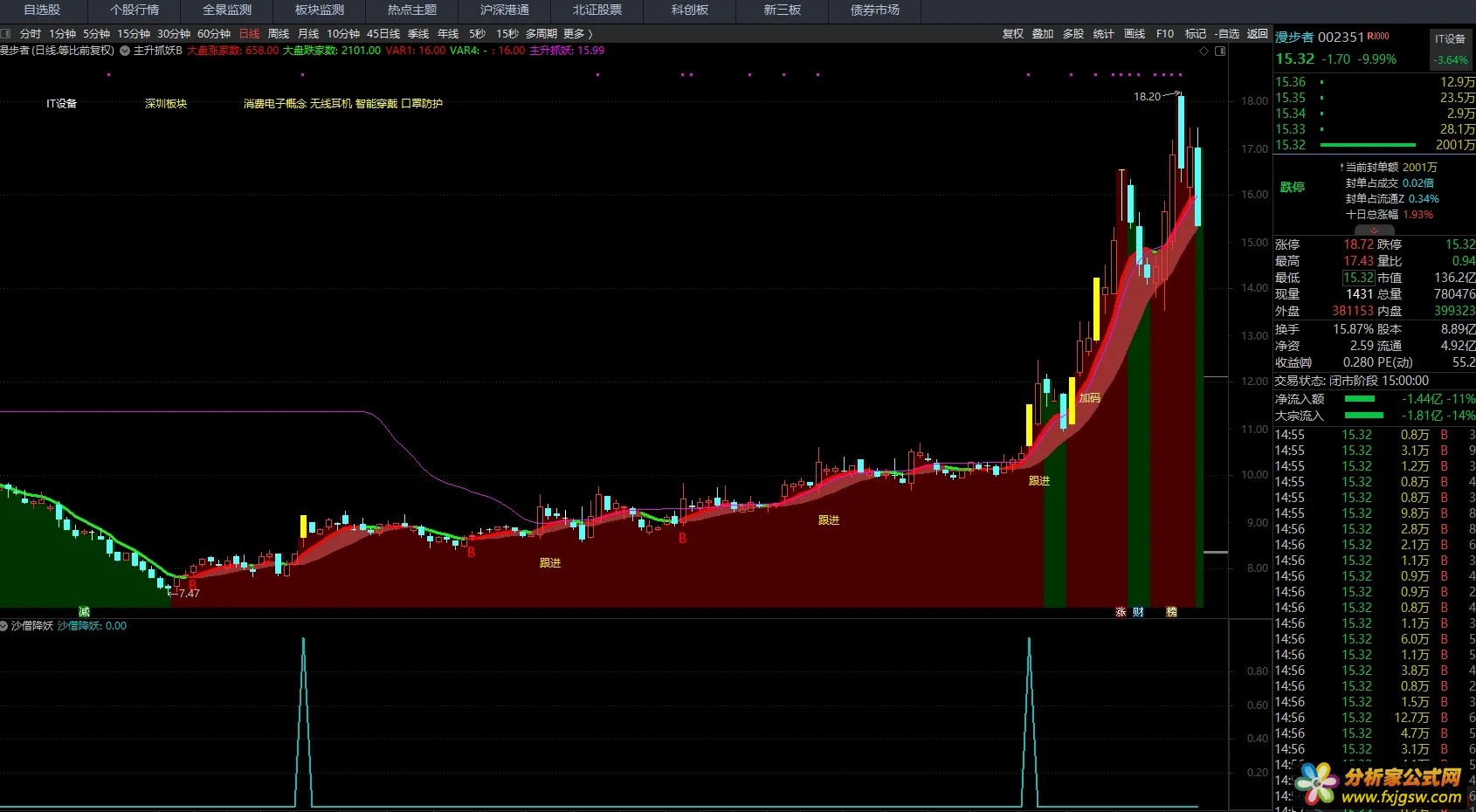
Task: Switch to 周线 weekly chart
Action: click(x=279, y=34)
